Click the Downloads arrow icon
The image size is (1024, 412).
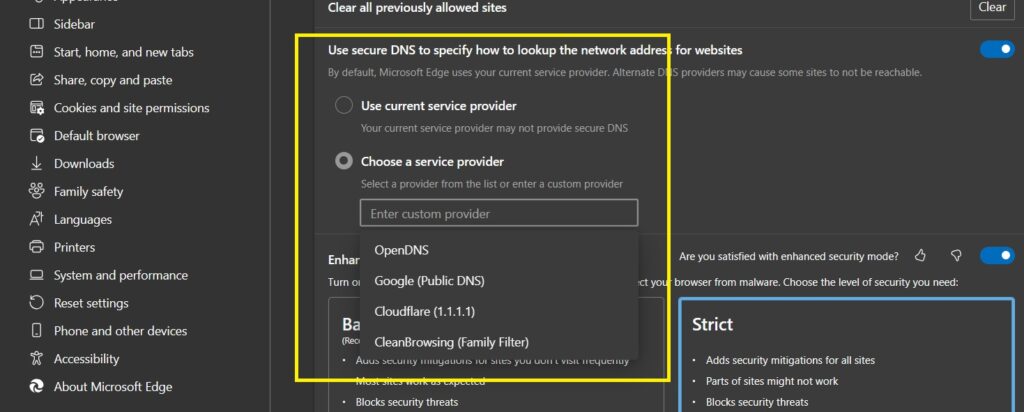click(37, 164)
